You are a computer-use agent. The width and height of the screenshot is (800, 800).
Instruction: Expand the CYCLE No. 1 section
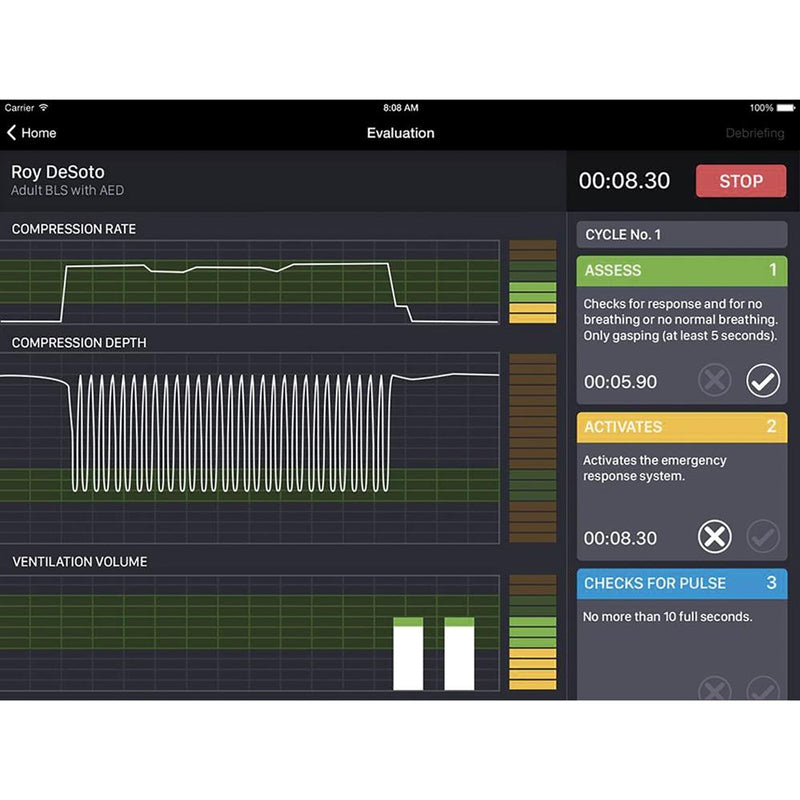pos(681,234)
